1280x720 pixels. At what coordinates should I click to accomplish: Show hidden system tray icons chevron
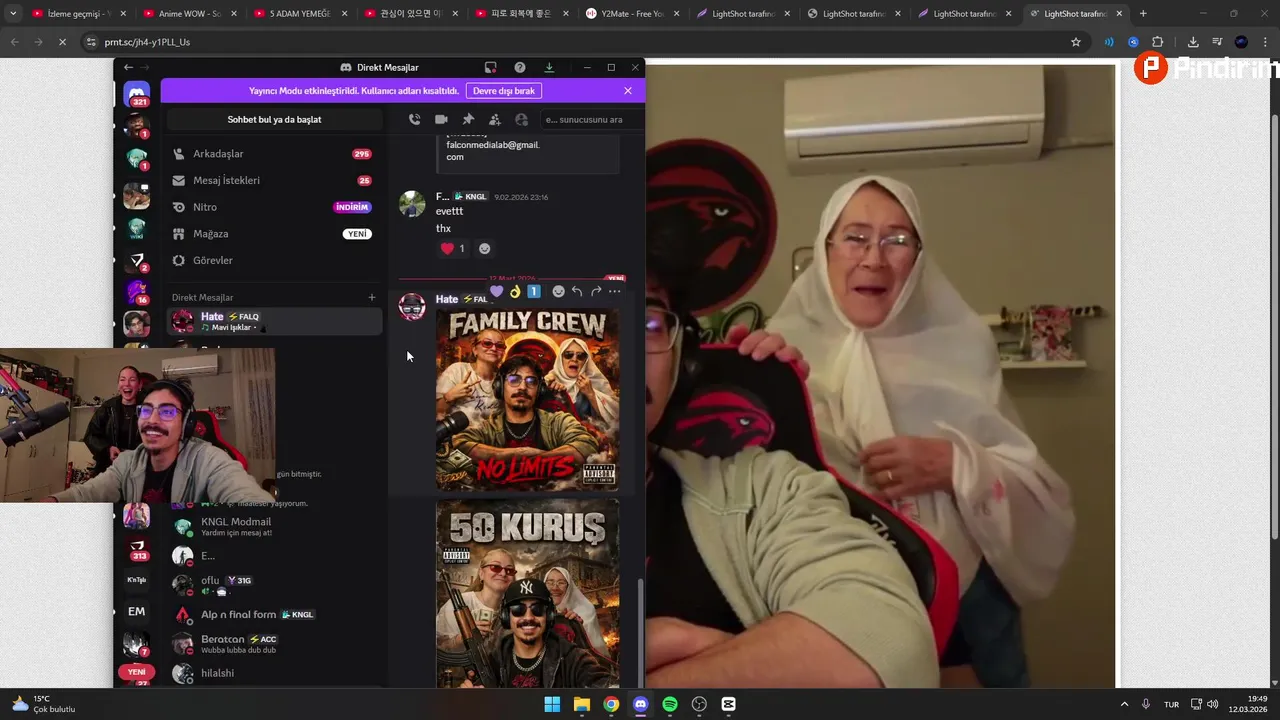1124,704
